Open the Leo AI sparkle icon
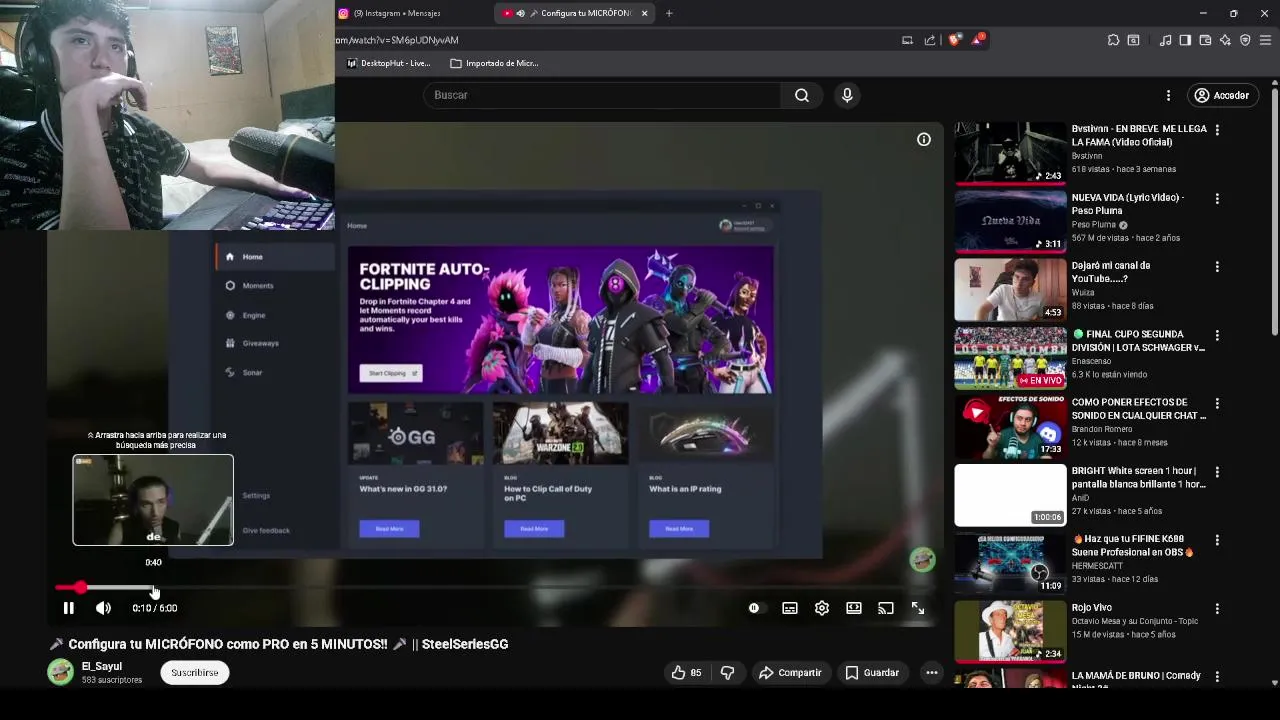The width and height of the screenshot is (1280, 720). click(1225, 40)
